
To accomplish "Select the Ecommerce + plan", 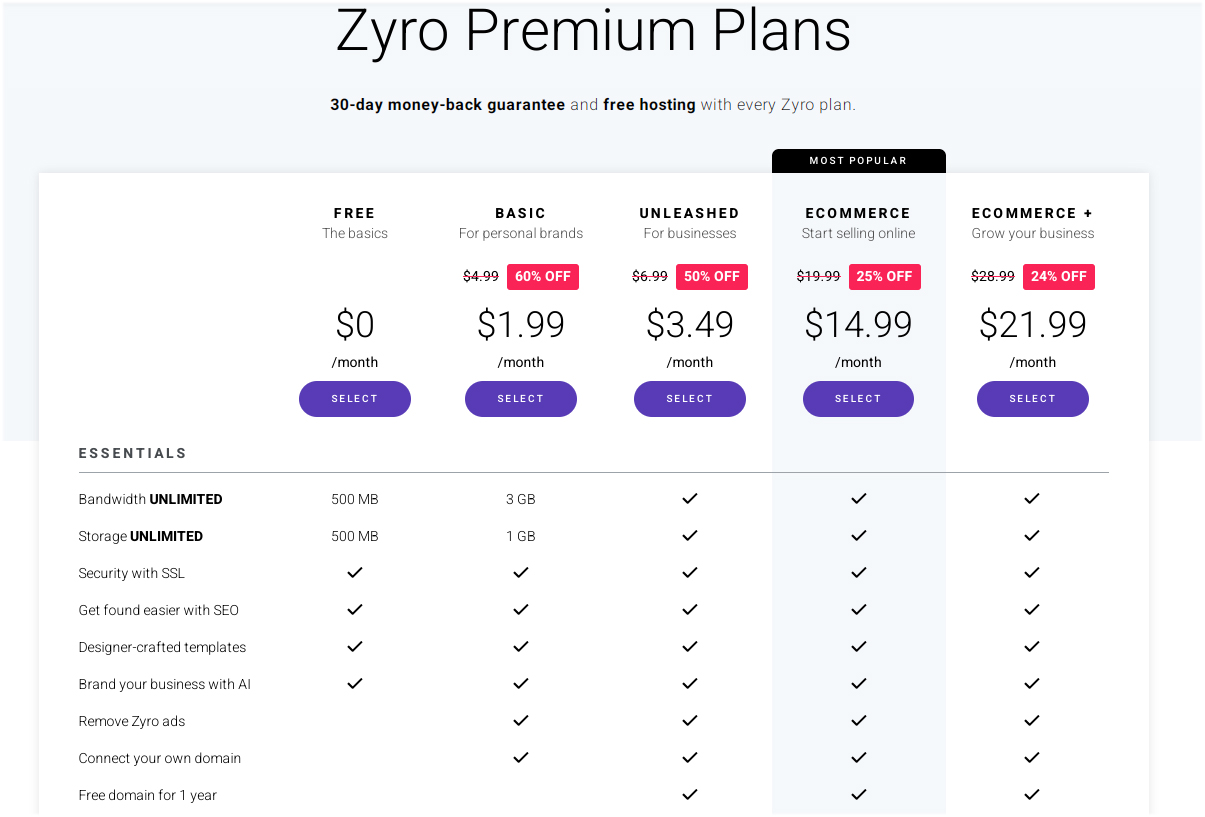I will coord(1032,398).
